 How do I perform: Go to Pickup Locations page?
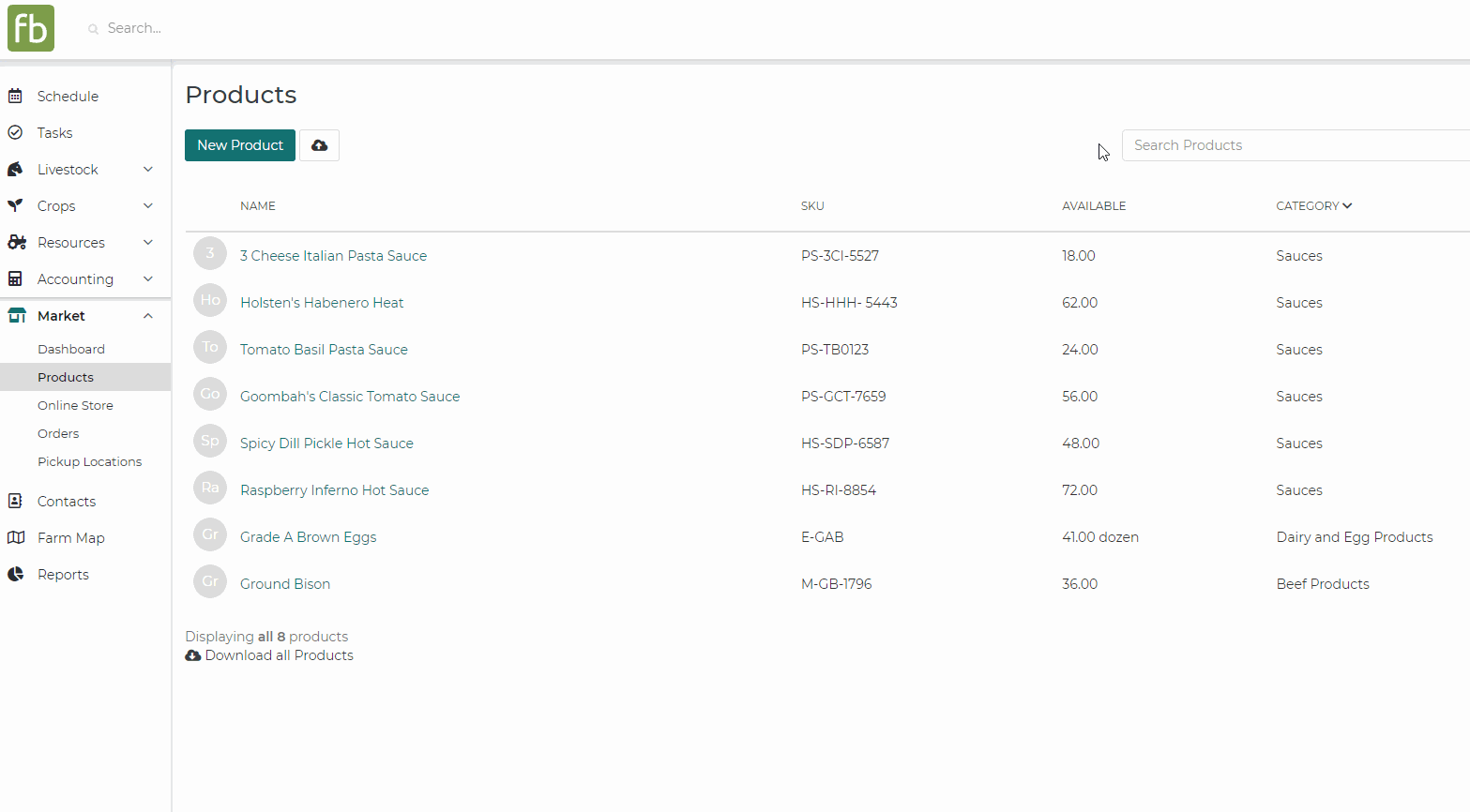pyautogui.click(x=90, y=462)
